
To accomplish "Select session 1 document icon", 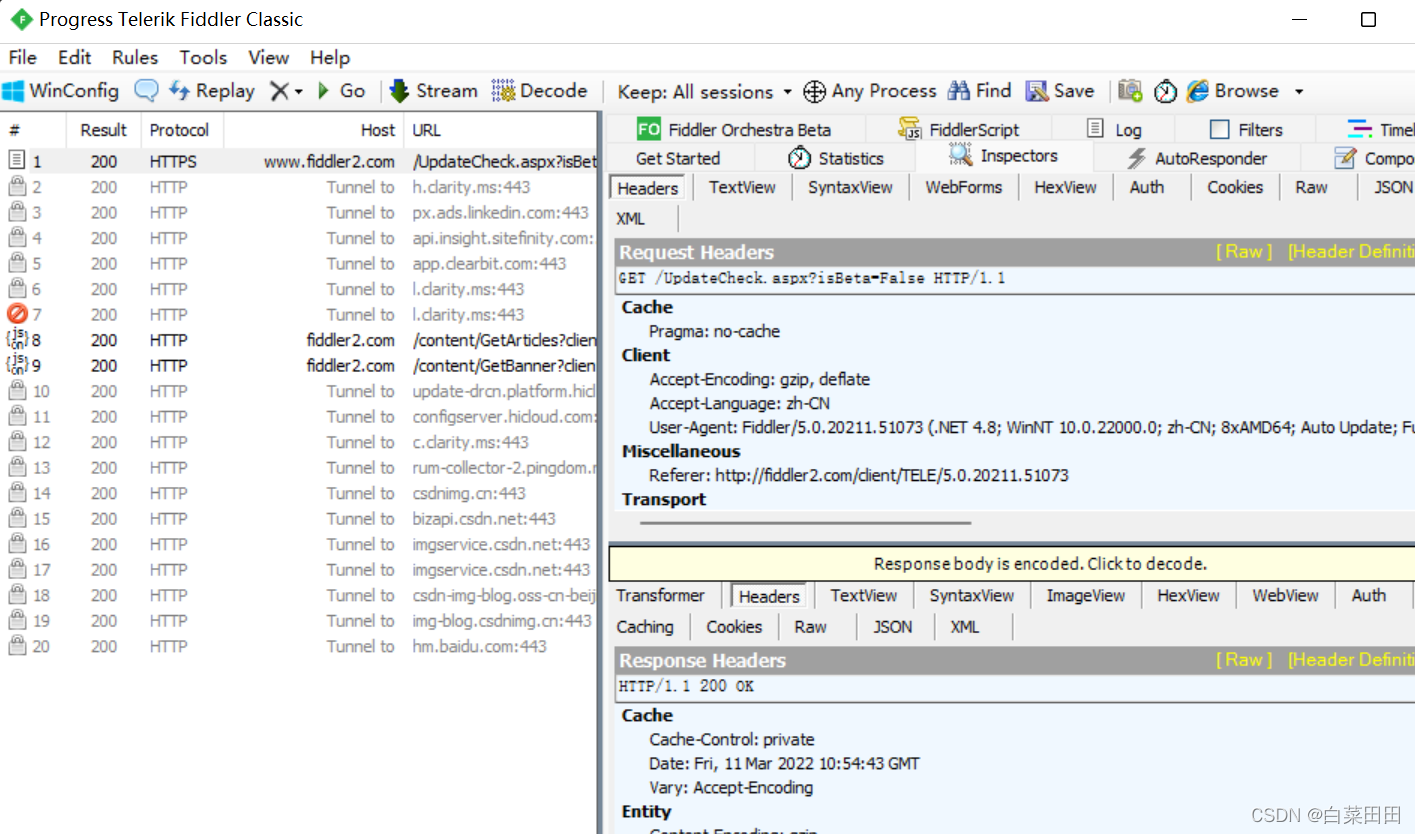I will (16, 160).
